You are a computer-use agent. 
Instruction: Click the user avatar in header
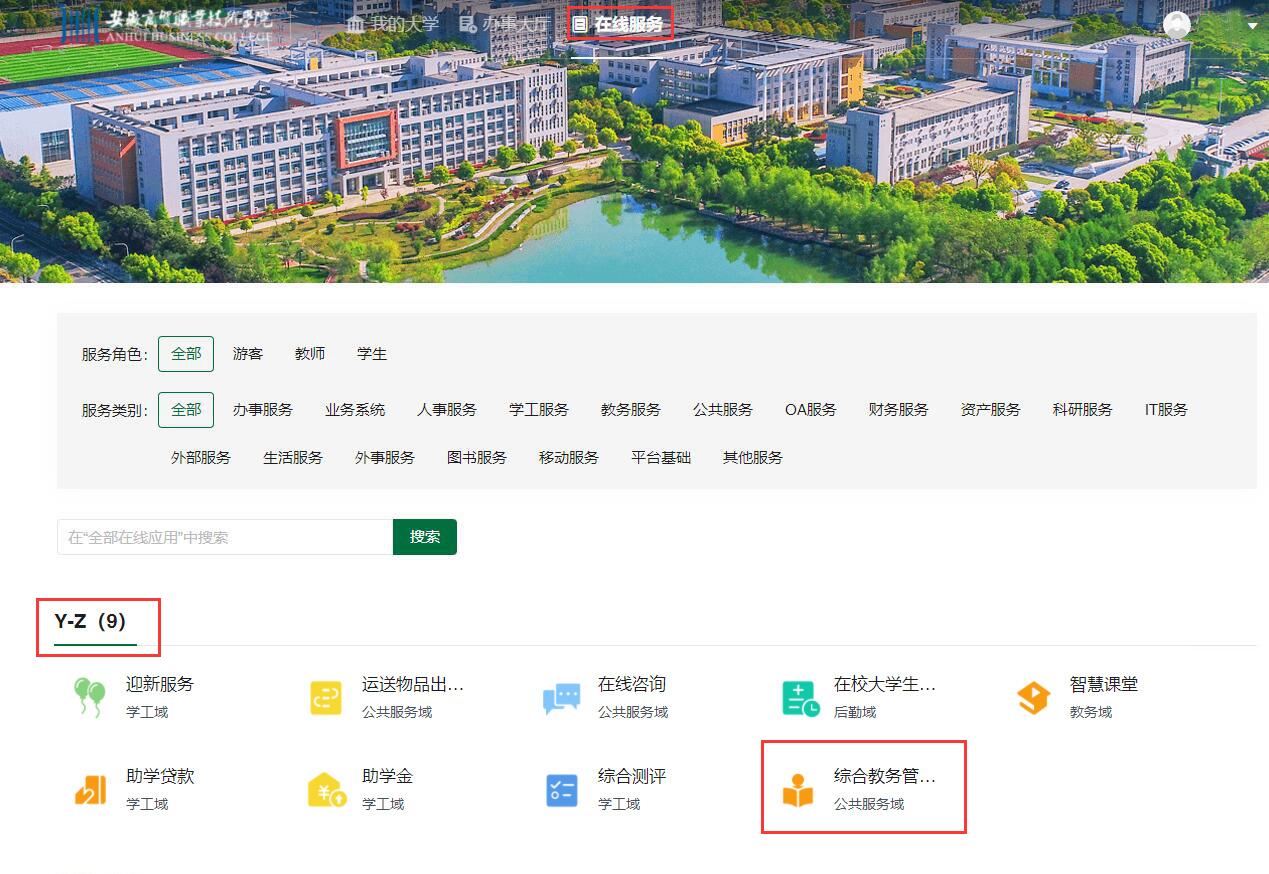pyautogui.click(x=1177, y=25)
